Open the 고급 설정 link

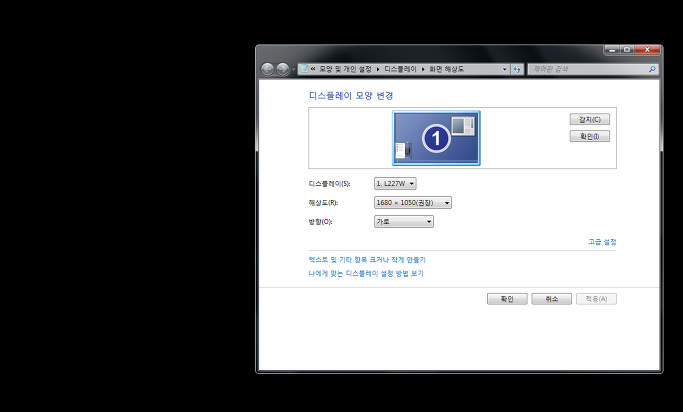pos(602,242)
